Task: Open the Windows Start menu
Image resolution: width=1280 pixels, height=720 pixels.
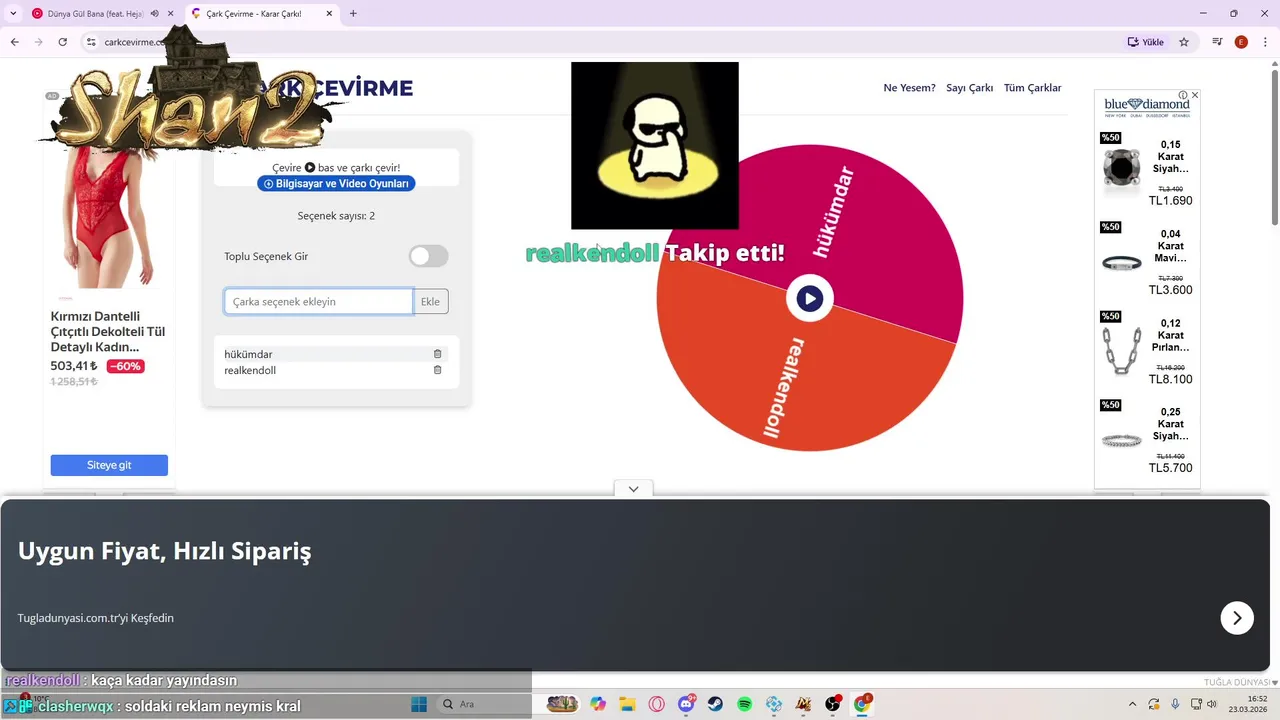Action: point(419,704)
